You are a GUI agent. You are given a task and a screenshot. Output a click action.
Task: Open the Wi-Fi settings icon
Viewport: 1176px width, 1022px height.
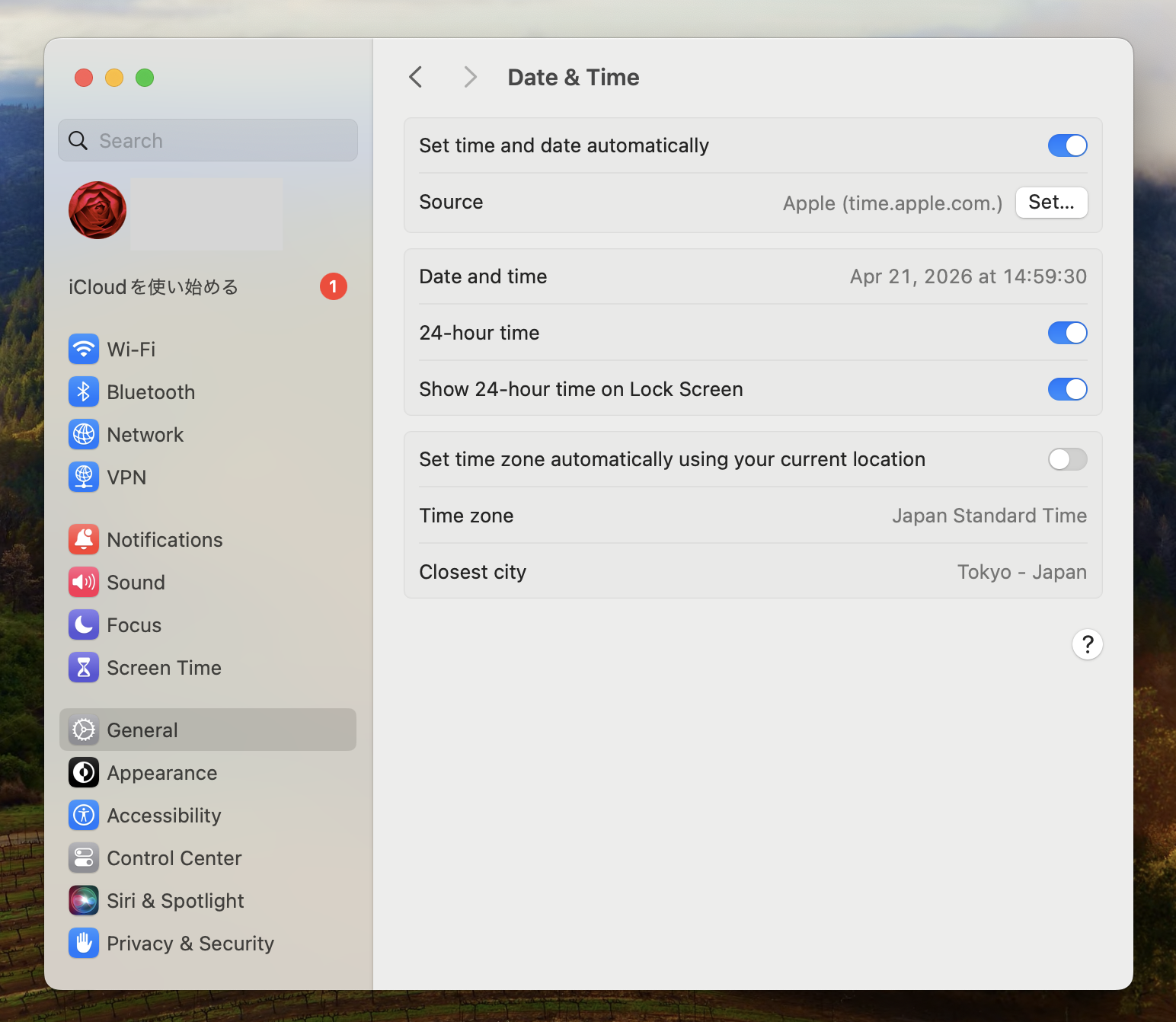tap(84, 350)
